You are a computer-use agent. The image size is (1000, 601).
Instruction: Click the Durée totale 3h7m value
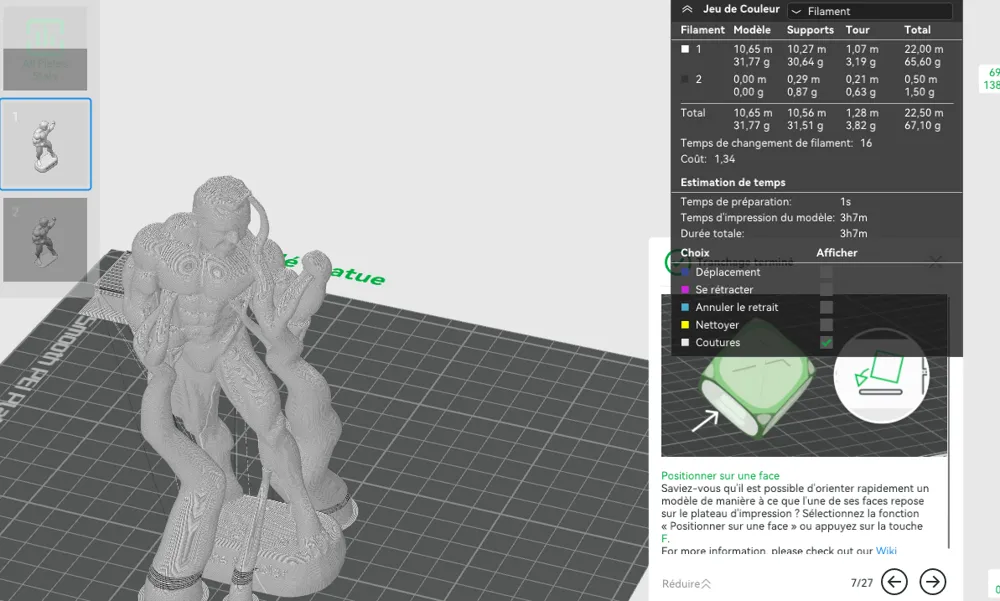point(853,234)
